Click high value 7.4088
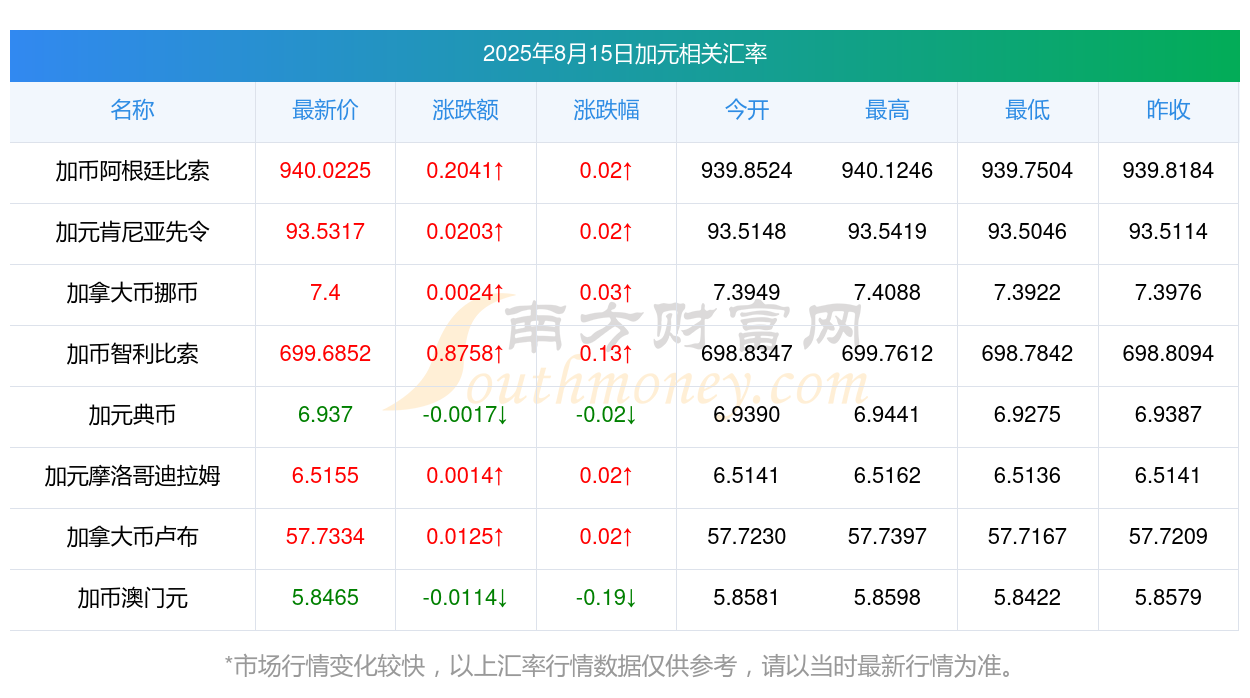This screenshot has height=698, width=1250. (887, 293)
